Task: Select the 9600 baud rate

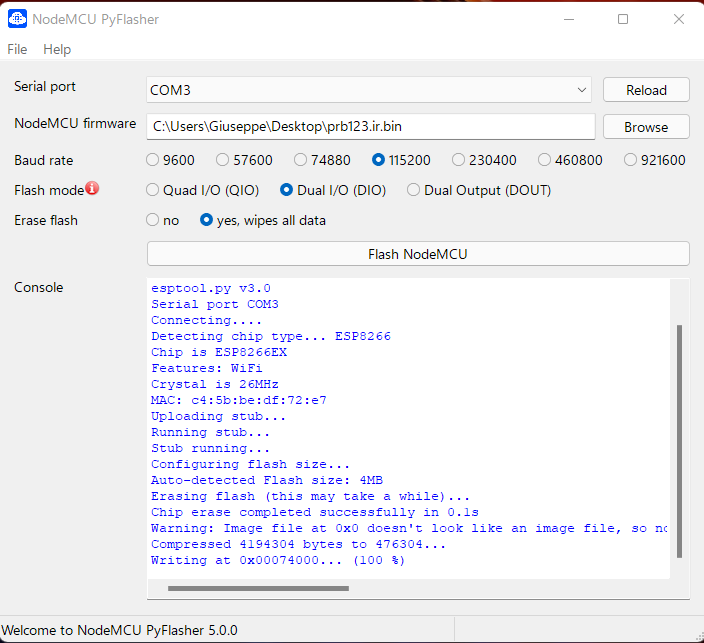Action: click(171, 160)
